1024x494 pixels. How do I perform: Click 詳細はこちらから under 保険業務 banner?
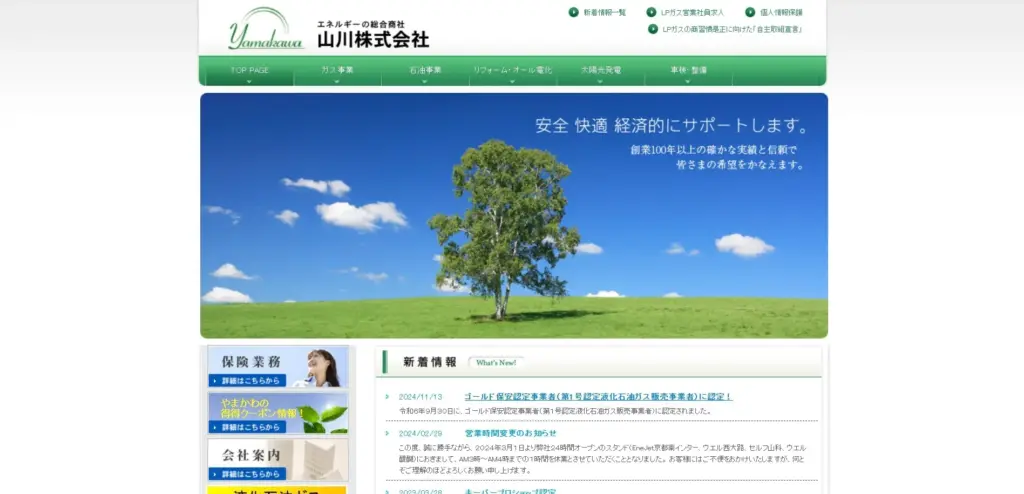(x=247, y=381)
